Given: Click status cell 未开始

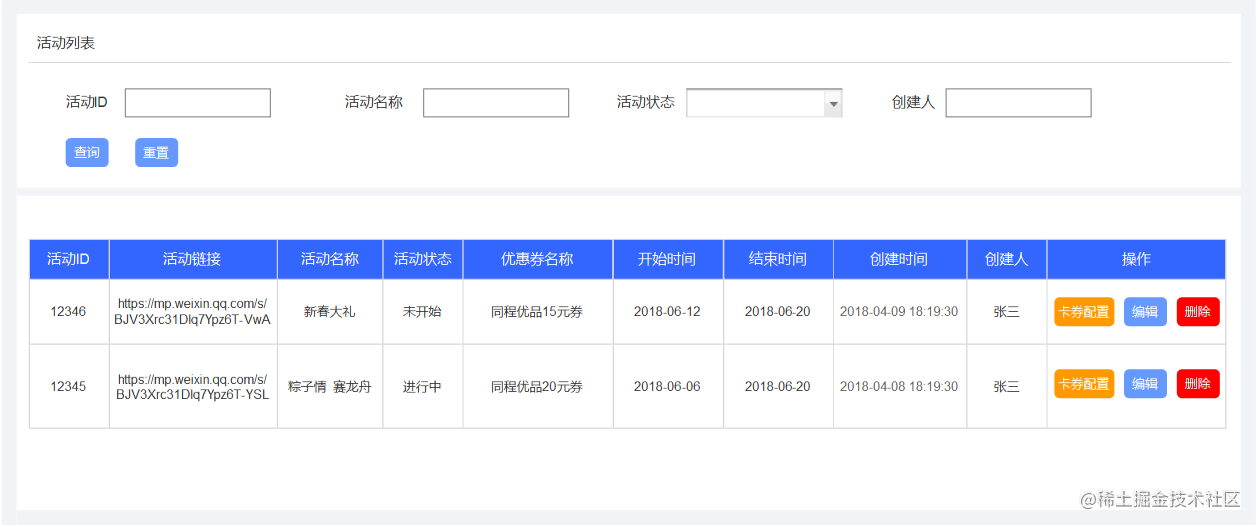Looking at the screenshot, I should pos(422,312).
